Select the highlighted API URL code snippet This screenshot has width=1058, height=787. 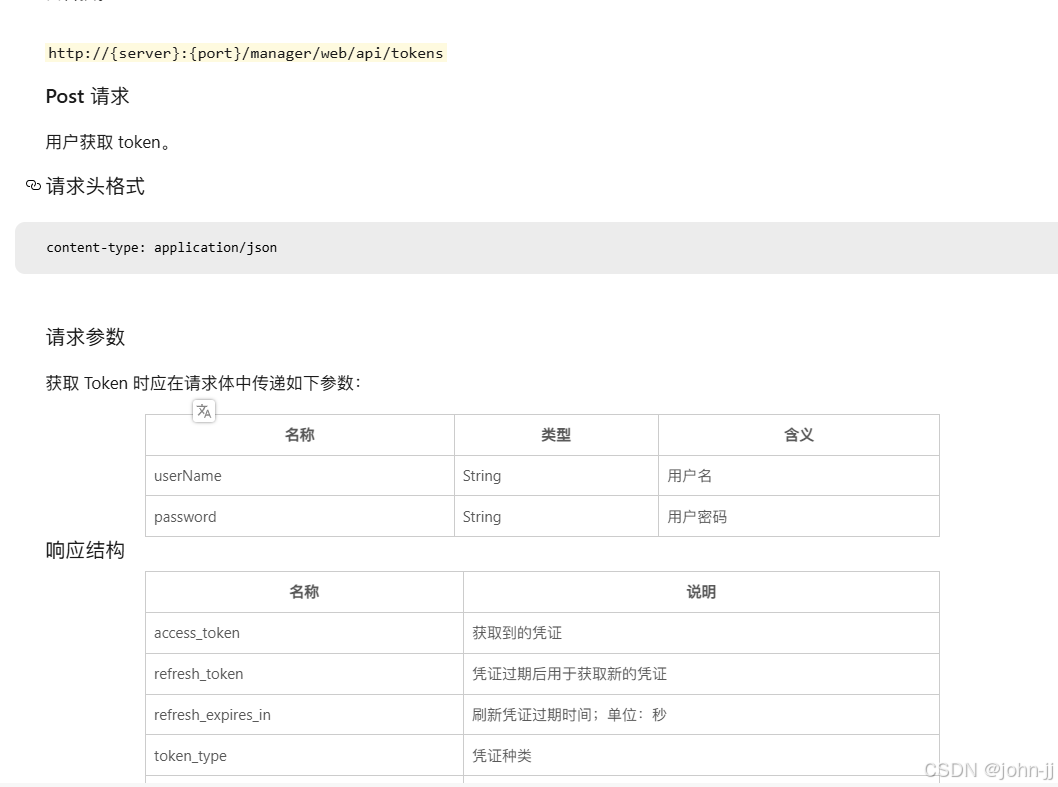(x=246, y=53)
